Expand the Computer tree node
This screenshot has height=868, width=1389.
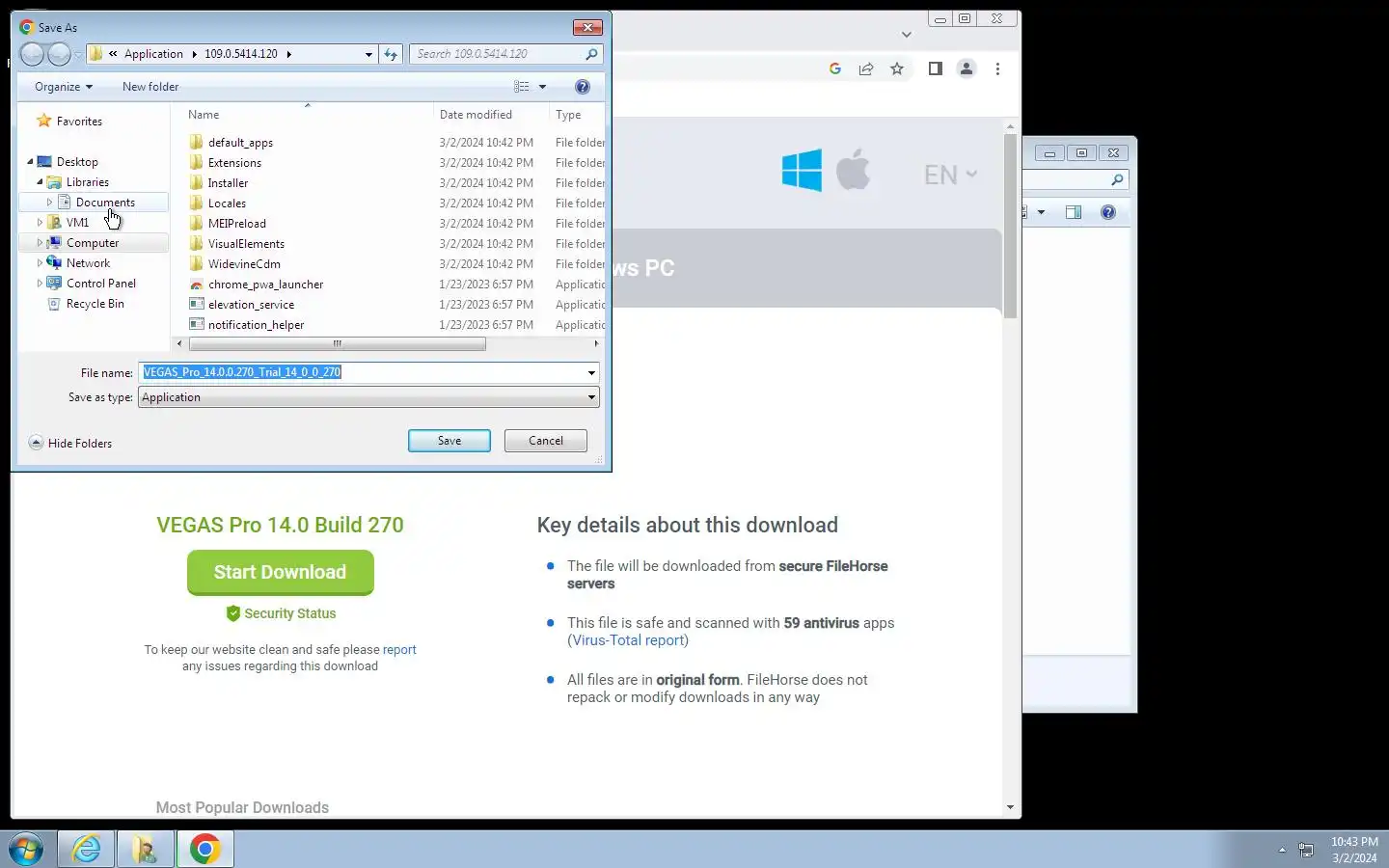[x=40, y=243]
